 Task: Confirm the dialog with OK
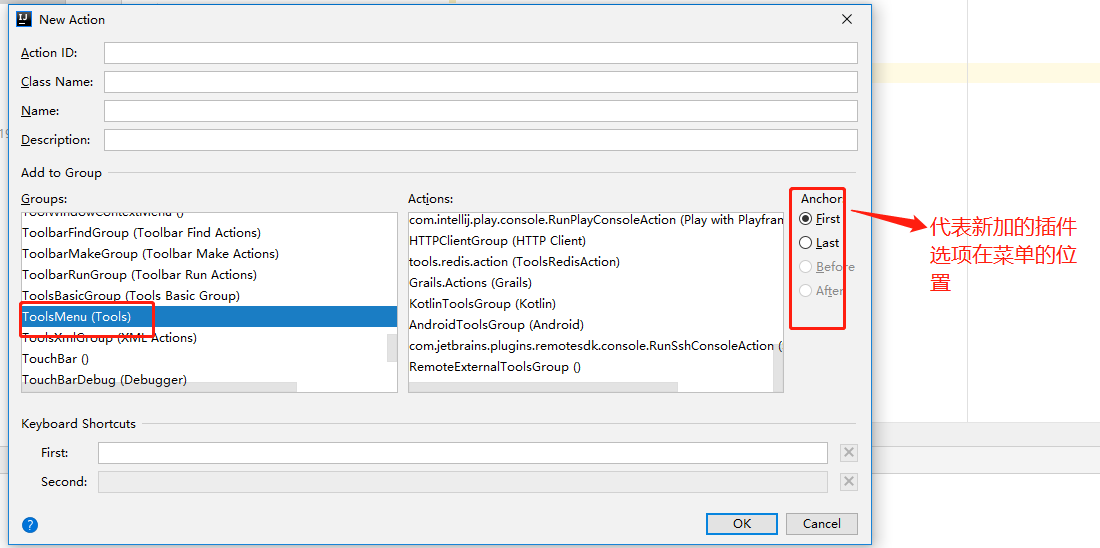pos(742,523)
